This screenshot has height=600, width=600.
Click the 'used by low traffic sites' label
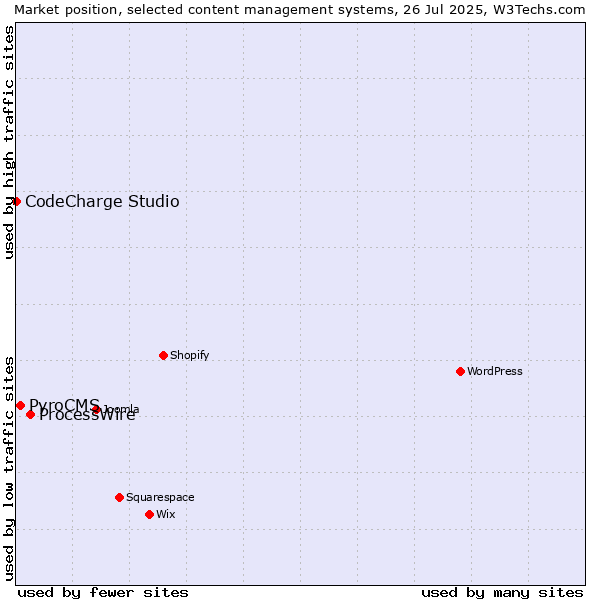[8, 469]
